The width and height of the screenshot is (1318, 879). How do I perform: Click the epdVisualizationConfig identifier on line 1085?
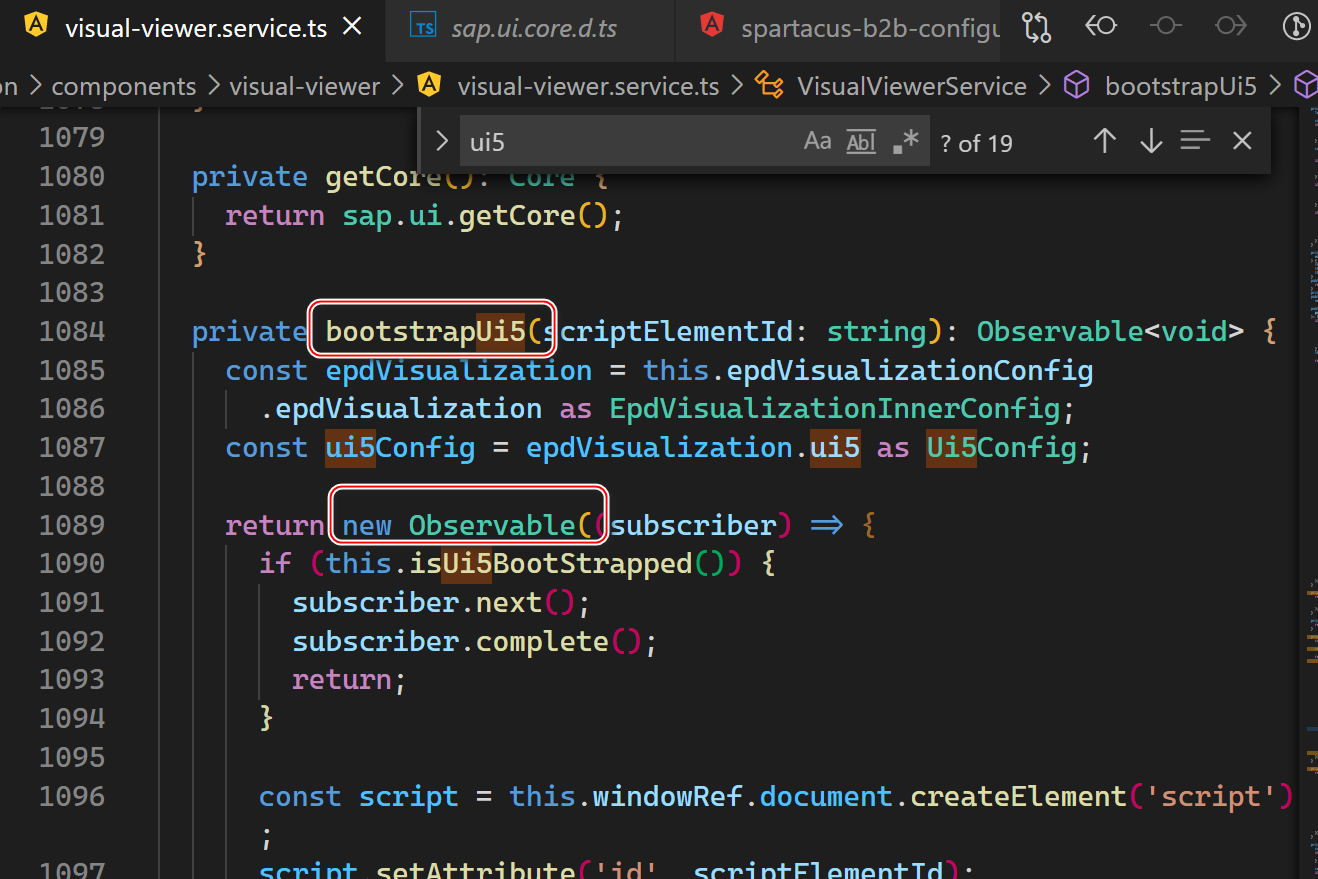pyautogui.click(x=910, y=371)
